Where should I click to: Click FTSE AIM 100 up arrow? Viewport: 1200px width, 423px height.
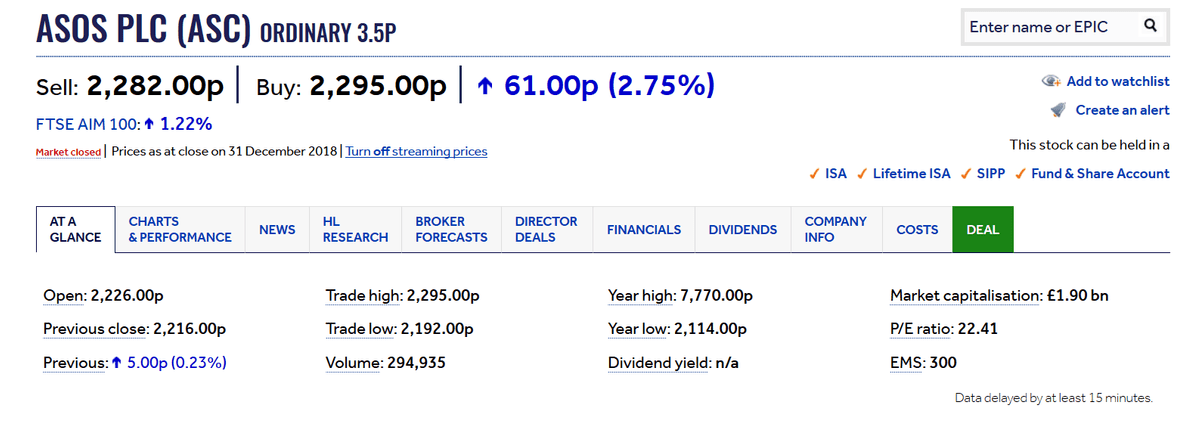(149, 125)
